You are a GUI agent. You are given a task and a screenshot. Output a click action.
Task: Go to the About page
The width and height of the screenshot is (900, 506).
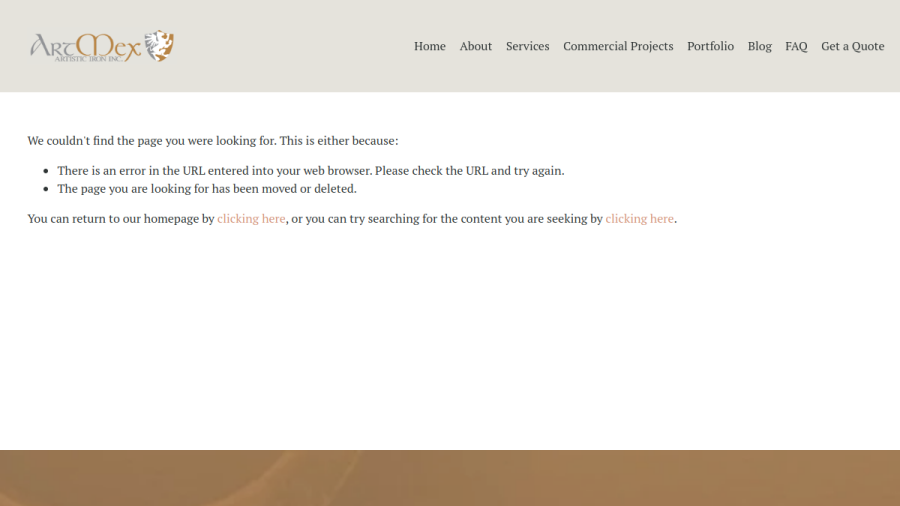(475, 46)
